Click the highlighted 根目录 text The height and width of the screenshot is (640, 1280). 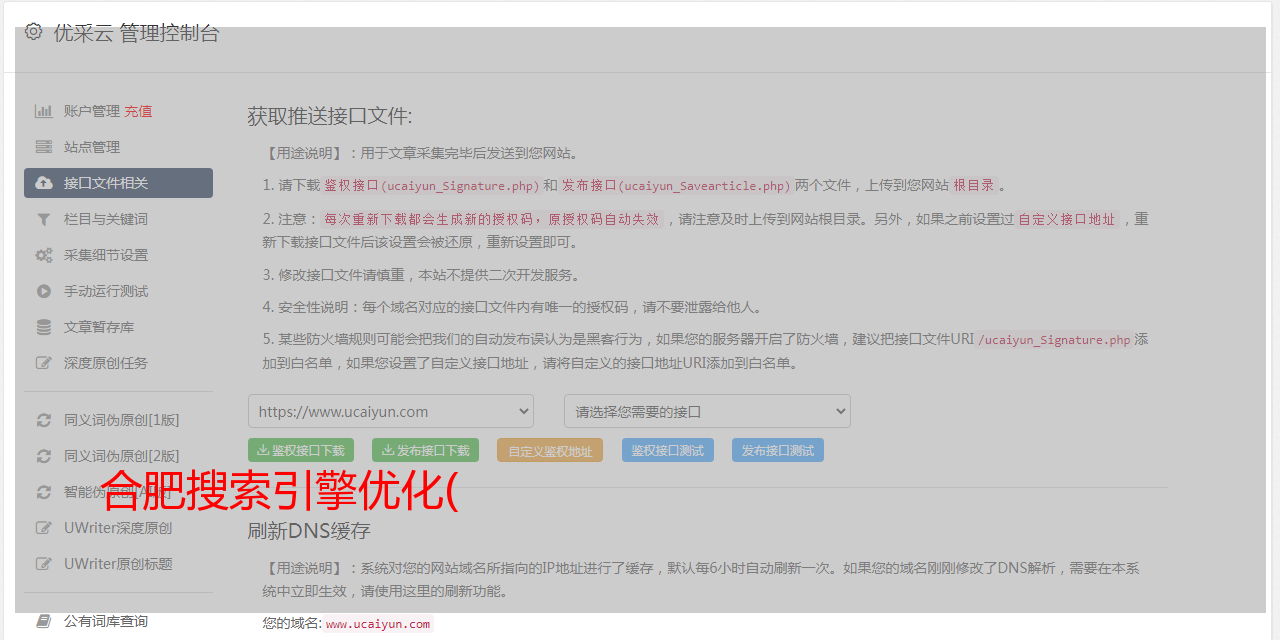pyautogui.click(x=974, y=186)
